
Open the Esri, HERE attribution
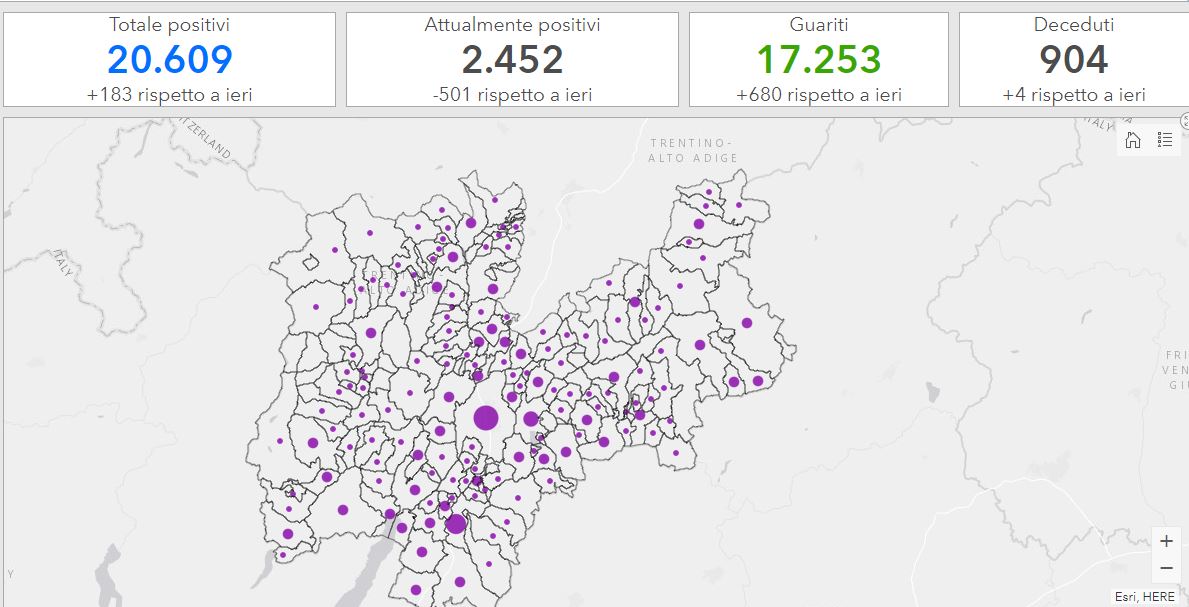[1145, 597]
